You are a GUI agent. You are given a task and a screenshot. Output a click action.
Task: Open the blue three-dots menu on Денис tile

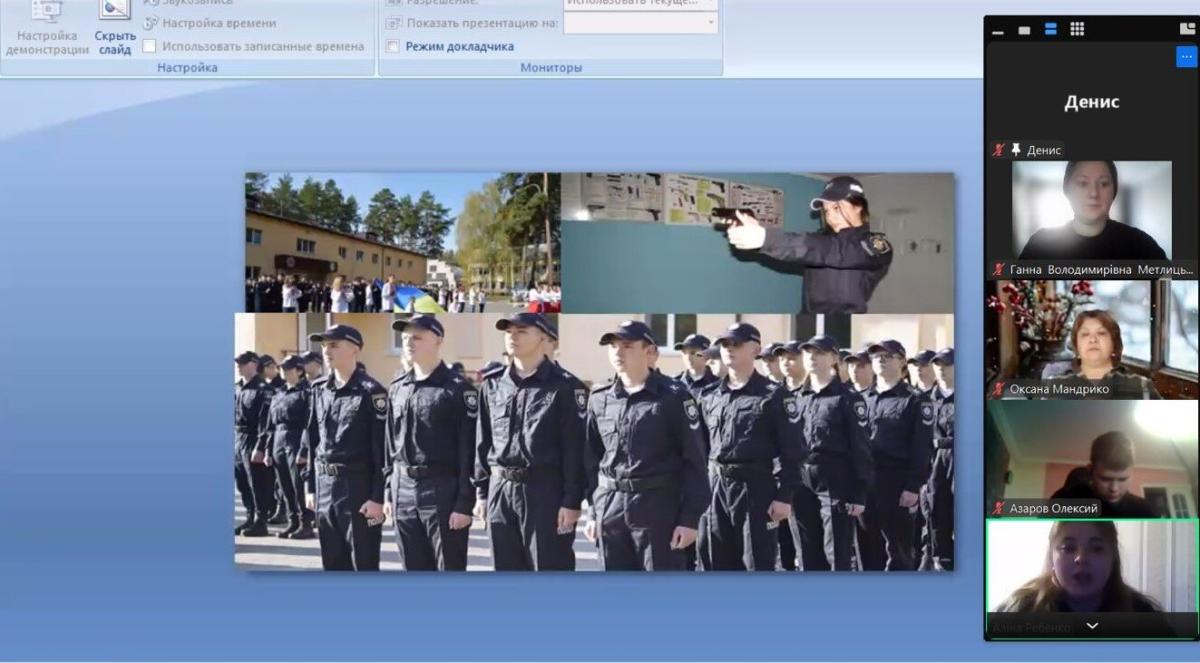1186,57
